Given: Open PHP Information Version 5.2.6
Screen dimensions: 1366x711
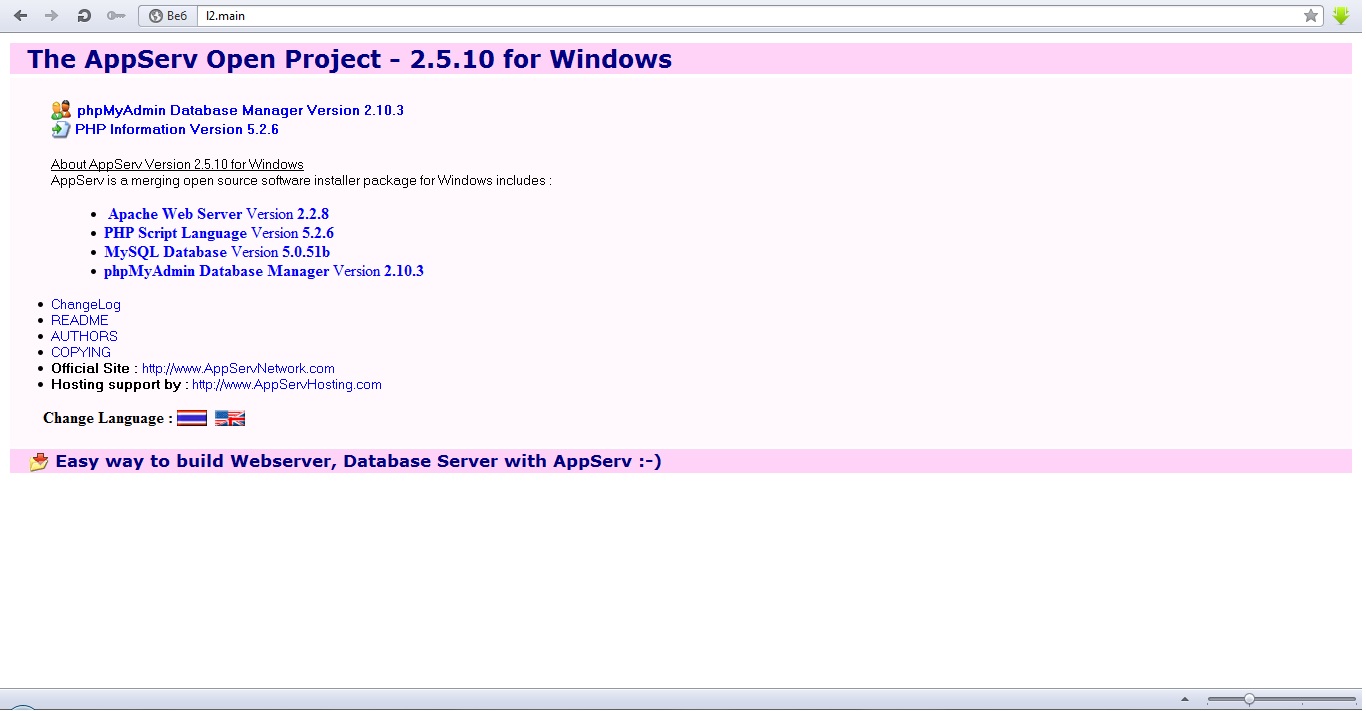Looking at the screenshot, I should point(176,129).
